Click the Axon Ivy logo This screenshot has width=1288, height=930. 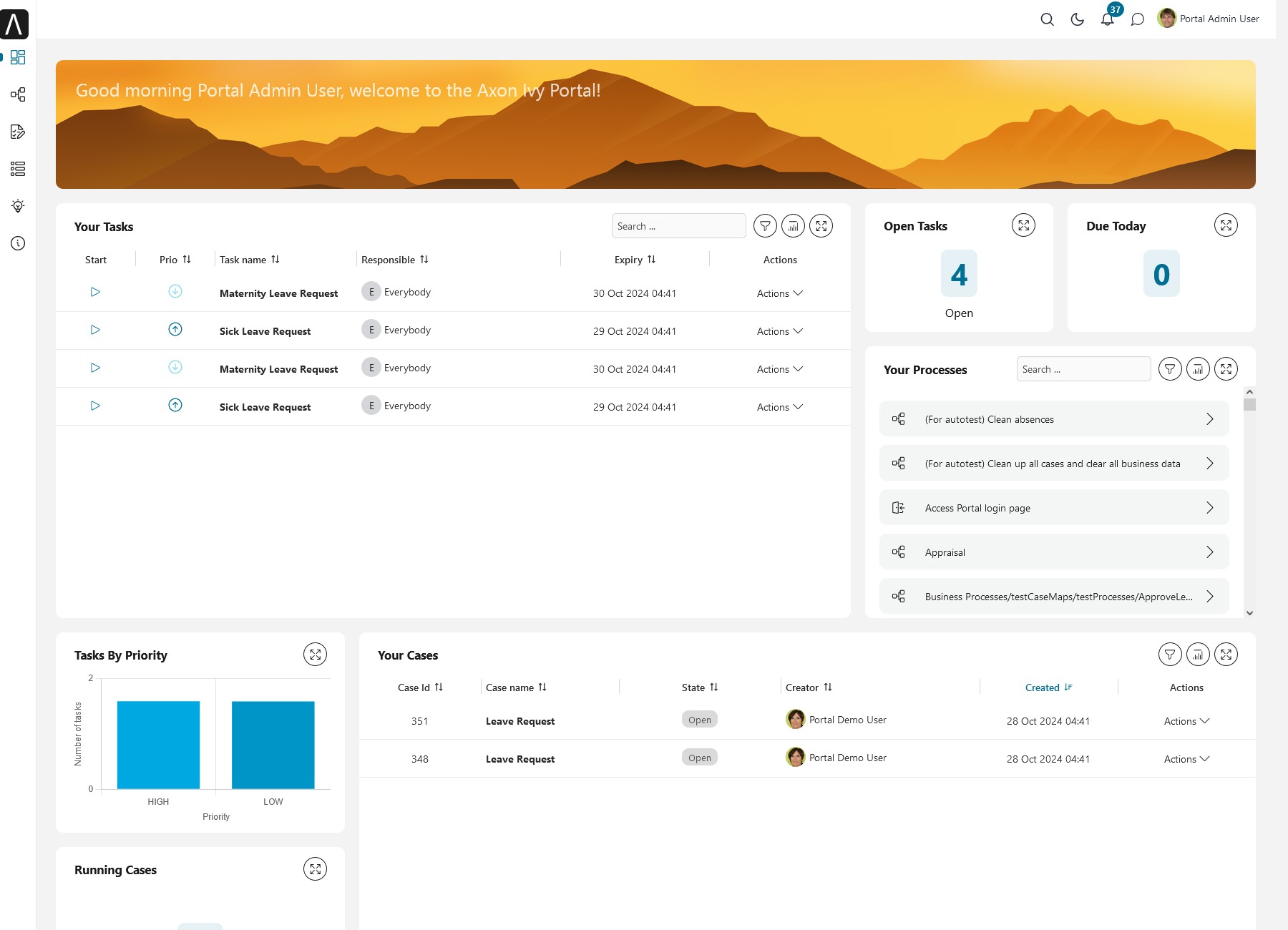(x=14, y=24)
